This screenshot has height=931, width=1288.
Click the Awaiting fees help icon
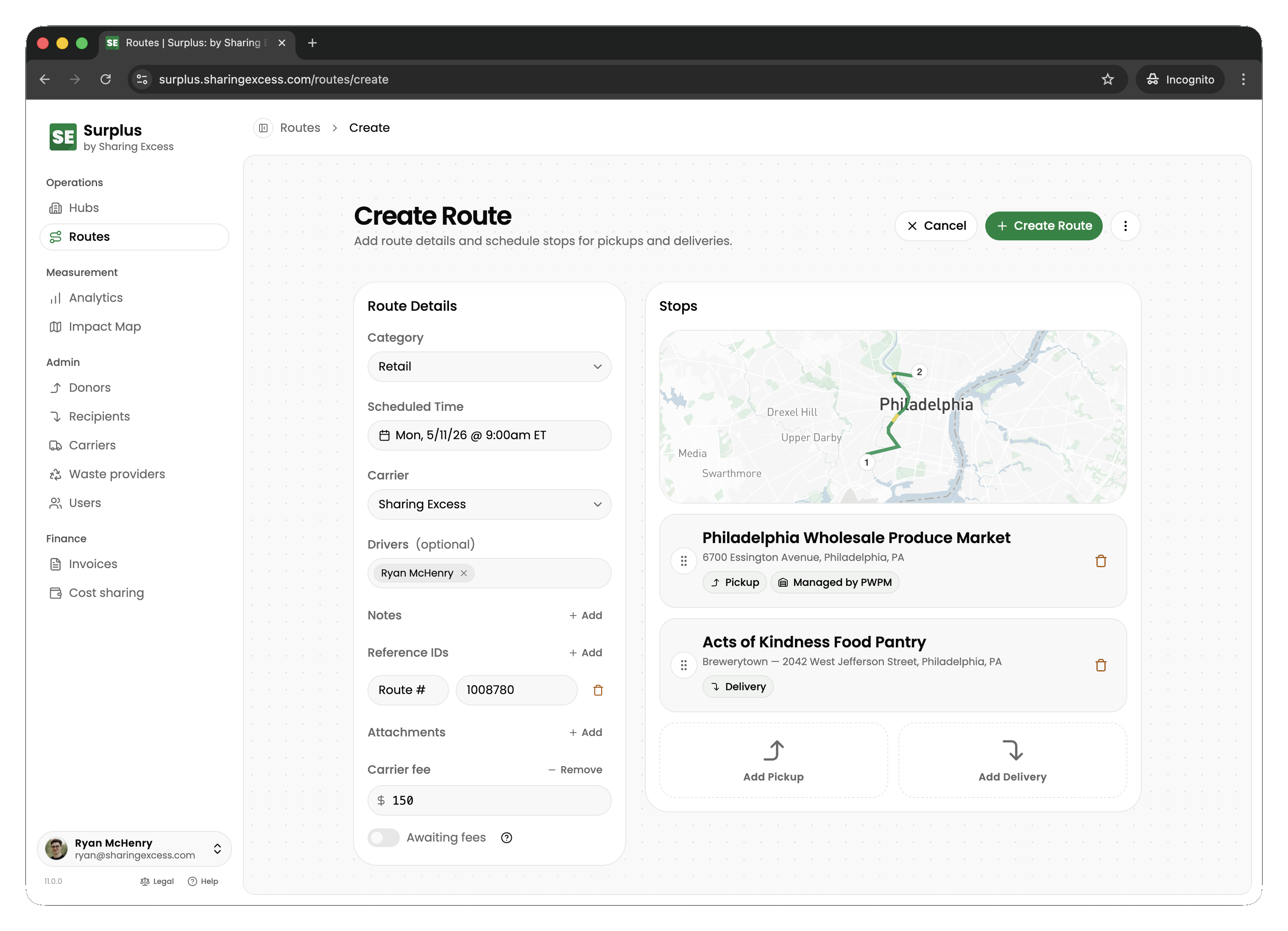click(507, 837)
